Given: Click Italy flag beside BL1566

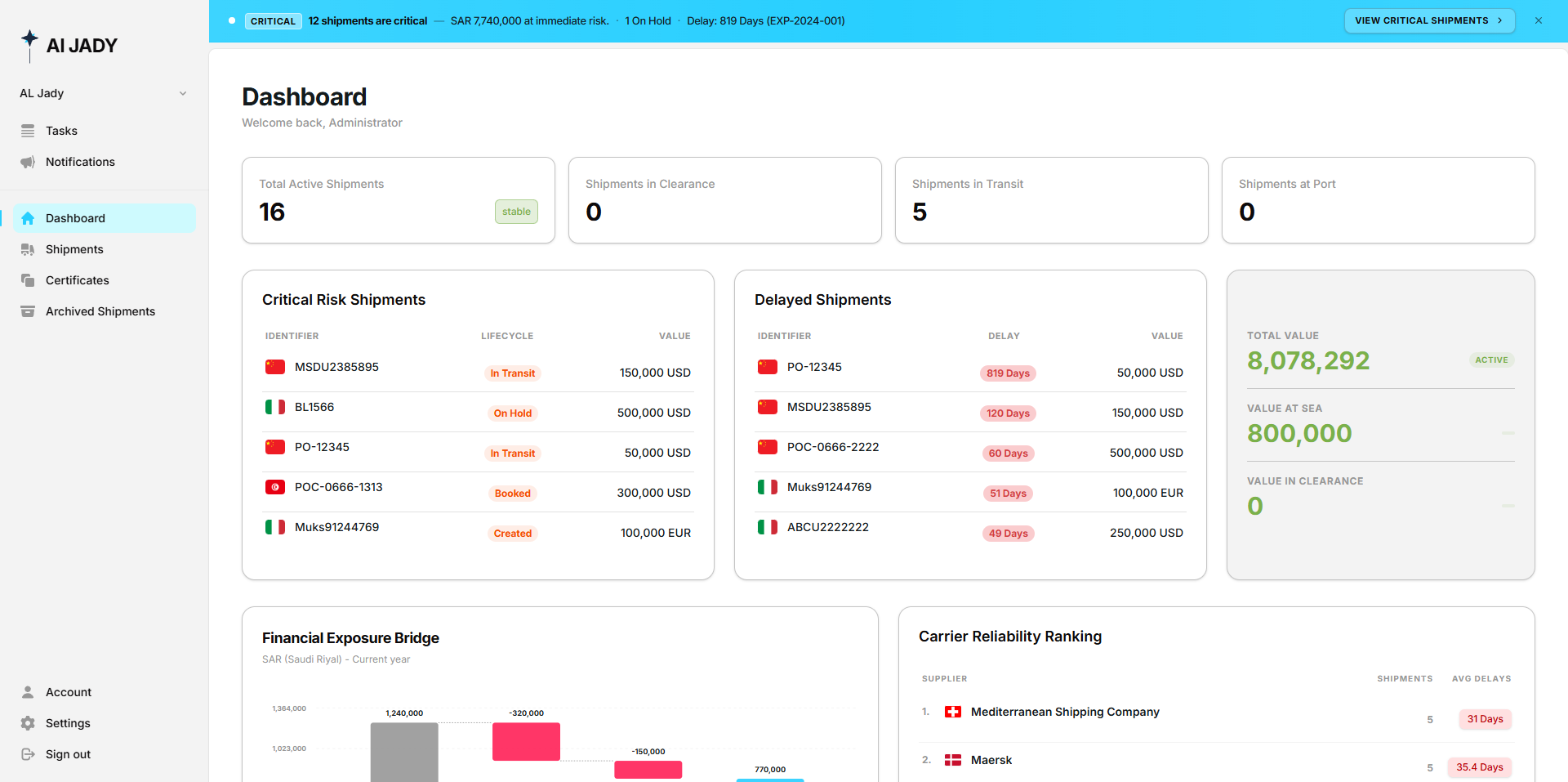Looking at the screenshot, I should click(275, 407).
